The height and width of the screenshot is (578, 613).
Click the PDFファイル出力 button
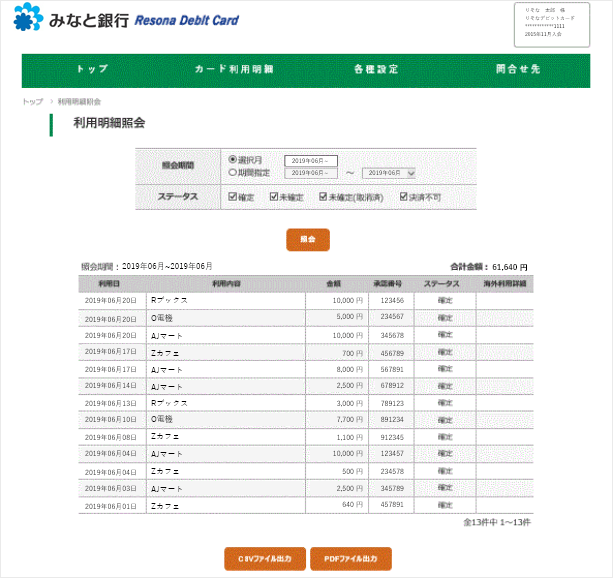[x=351, y=558]
